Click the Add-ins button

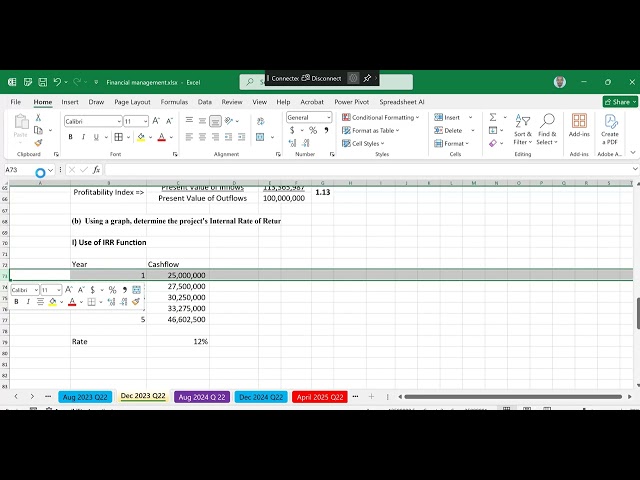tap(579, 125)
